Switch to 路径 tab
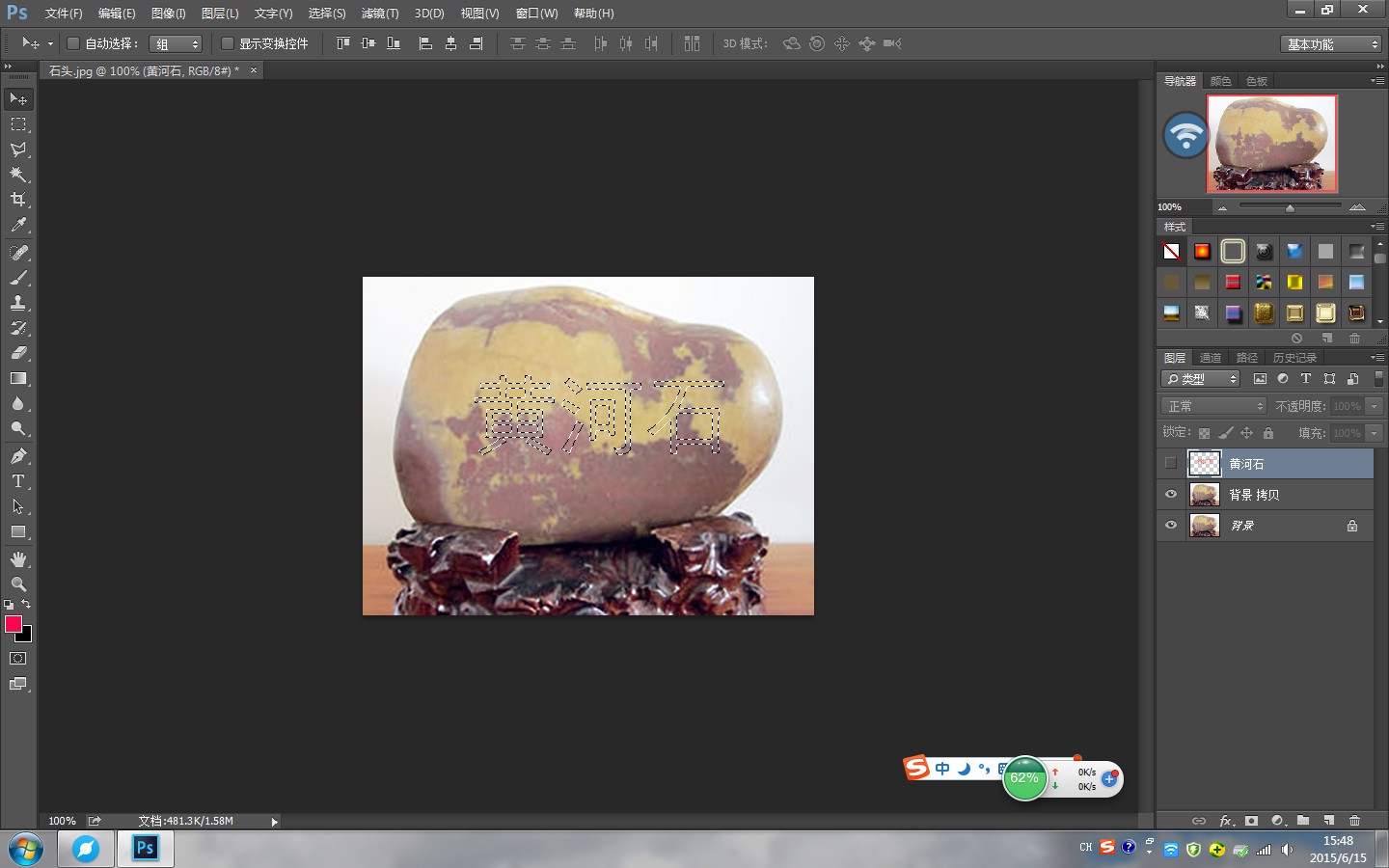Viewport: 1389px width, 868px height. (1247, 358)
